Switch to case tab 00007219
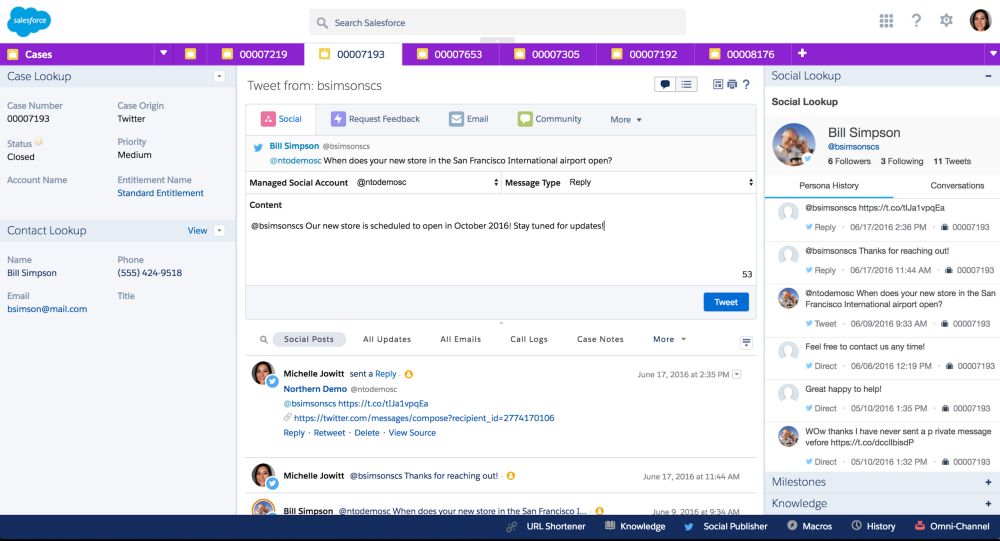Viewport: 1000px width, 541px height. coord(255,54)
